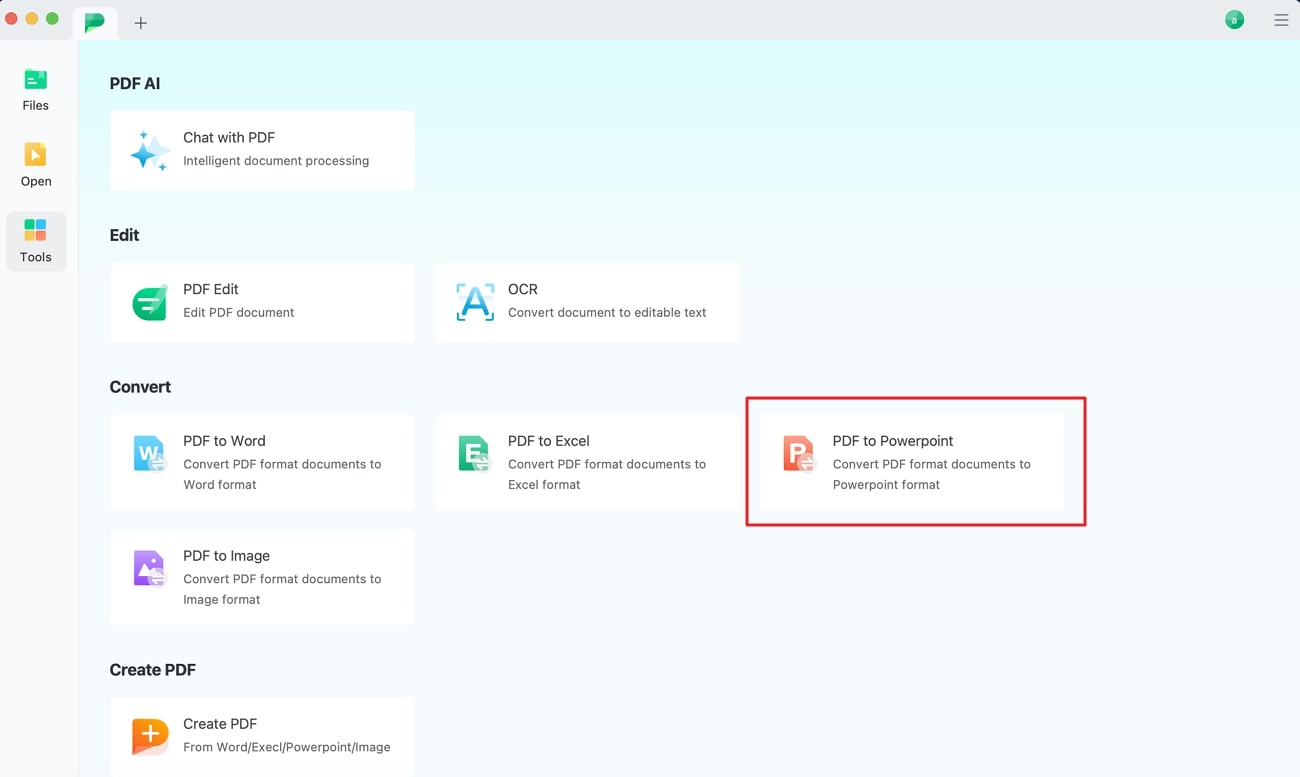Click 'Word format' description text
1300x777 pixels.
[220, 485]
